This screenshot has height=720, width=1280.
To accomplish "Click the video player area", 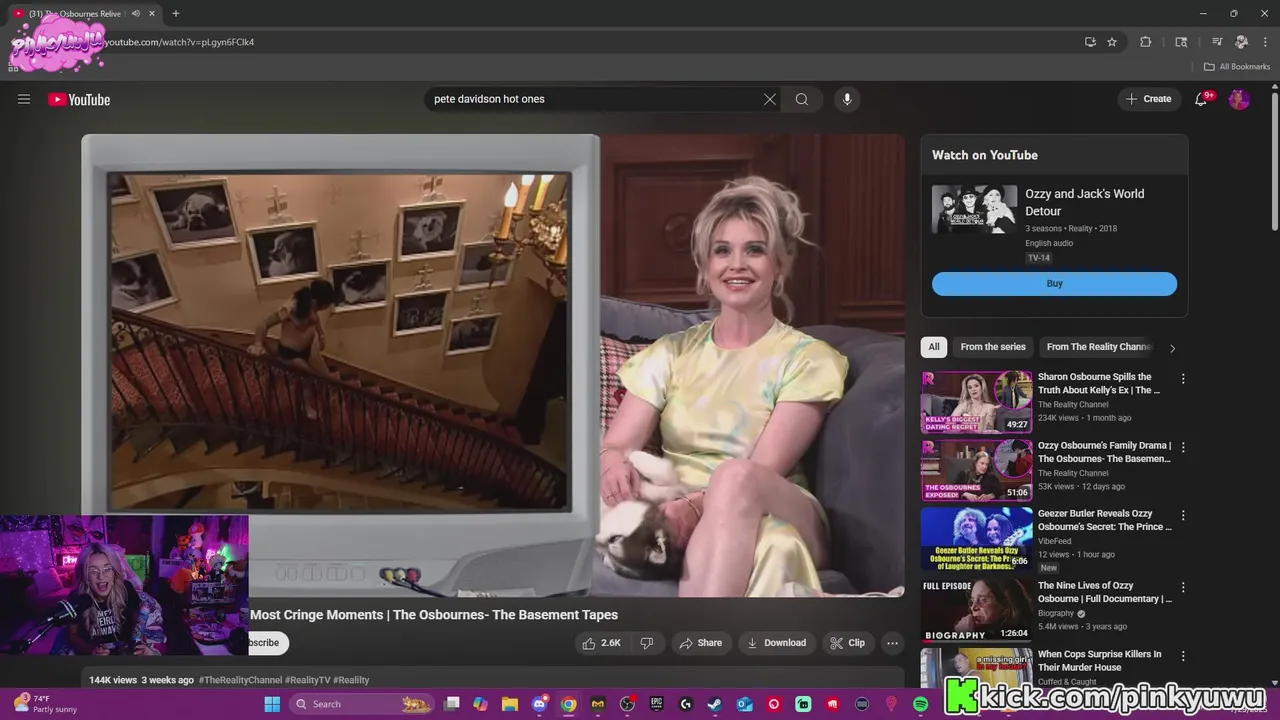I will (x=493, y=365).
